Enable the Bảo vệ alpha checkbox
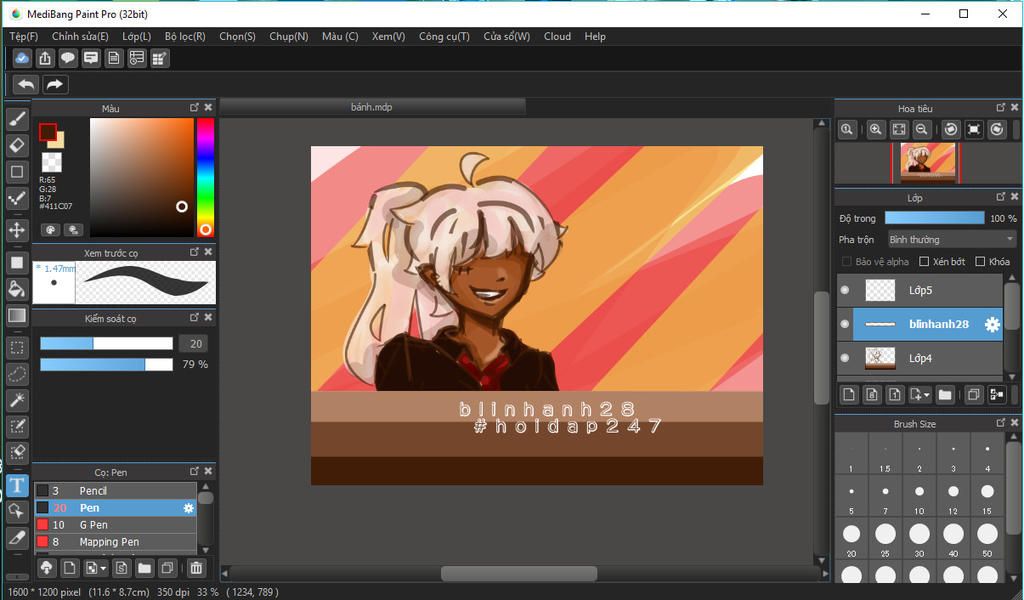Viewport: 1024px width, 600px height. pyautogui.click(x=847, y=262)
